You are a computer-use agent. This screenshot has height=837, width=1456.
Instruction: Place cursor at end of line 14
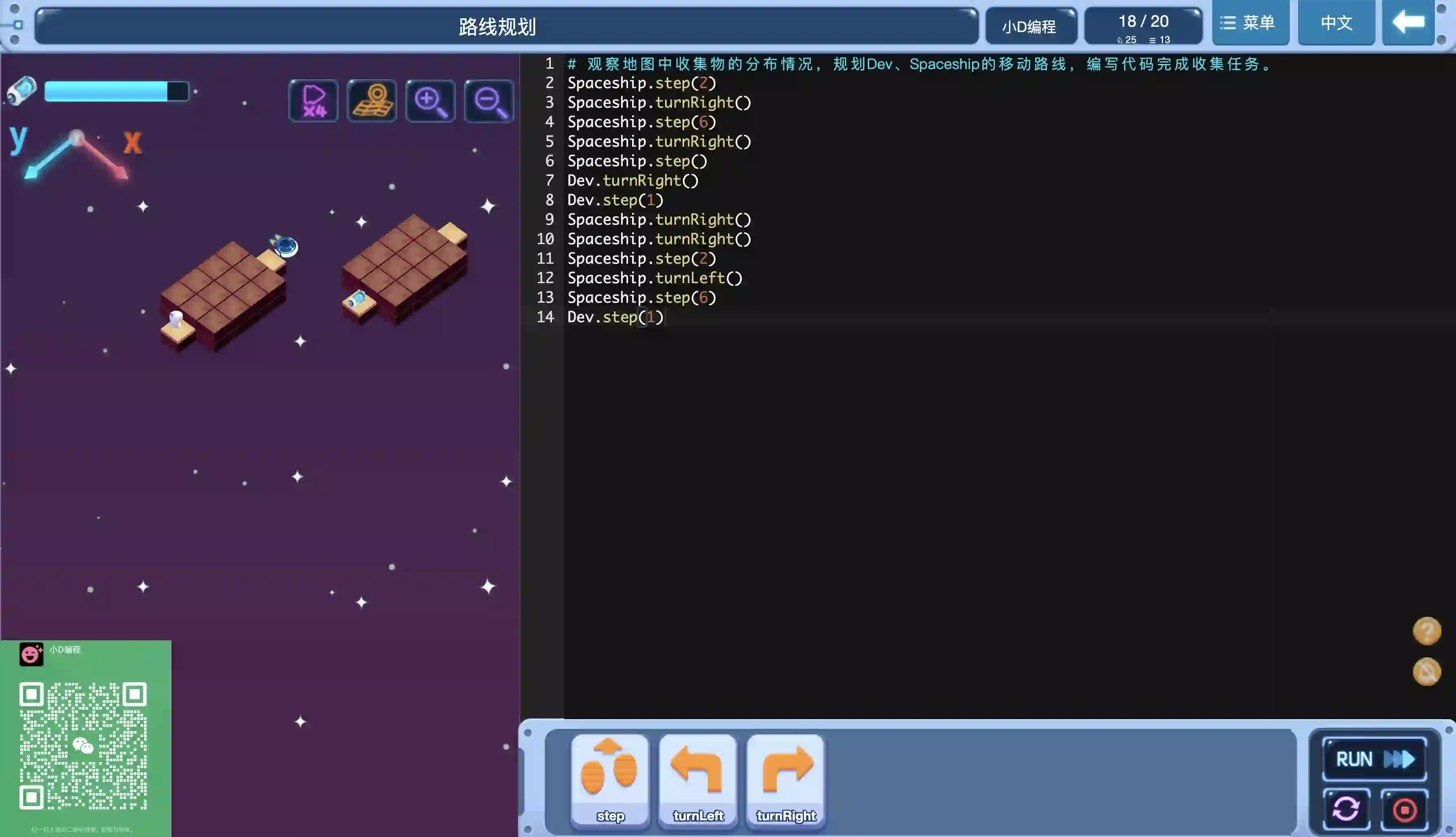(x=665, y=317)
